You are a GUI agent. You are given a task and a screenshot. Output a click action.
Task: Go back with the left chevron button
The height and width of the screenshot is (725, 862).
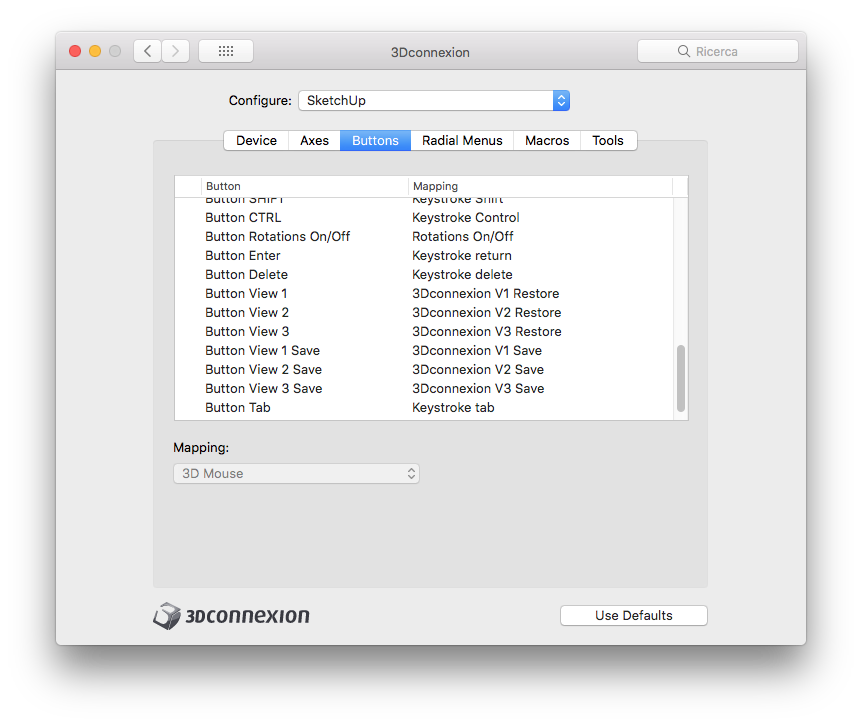tap(147, 51)
